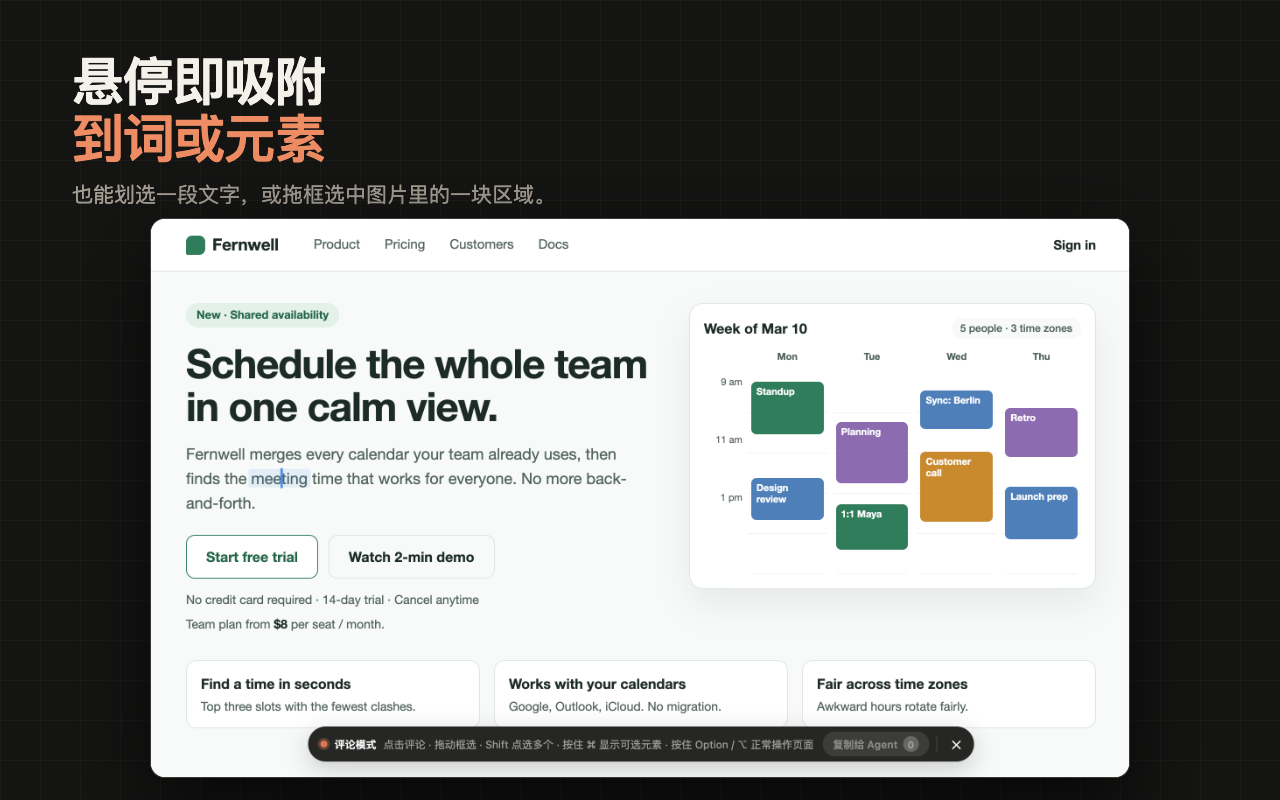
Task: Click the orange 评论模式 indicator dot
Action: [324, 744]
